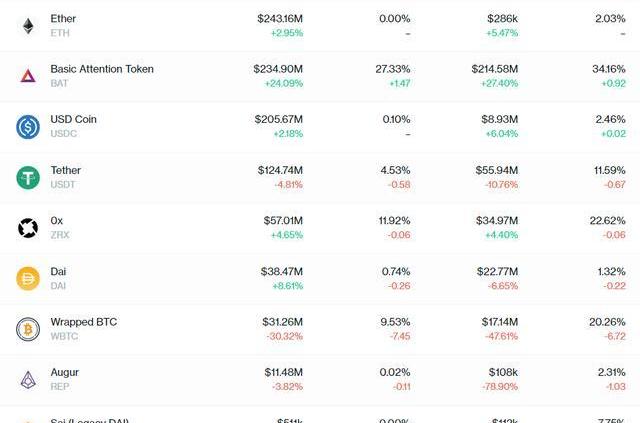The width and height of the screenshot is (640, 423).
Task: Click the Augur purple pyramid icon
Action: (x=28, y=380)
